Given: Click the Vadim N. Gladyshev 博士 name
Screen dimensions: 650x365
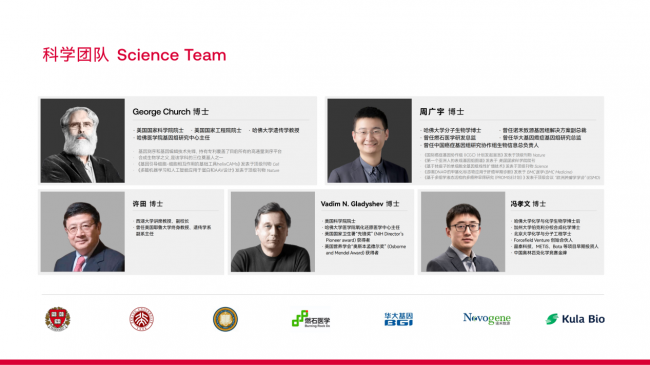Looking at the screenshot, I should [360, 204].
